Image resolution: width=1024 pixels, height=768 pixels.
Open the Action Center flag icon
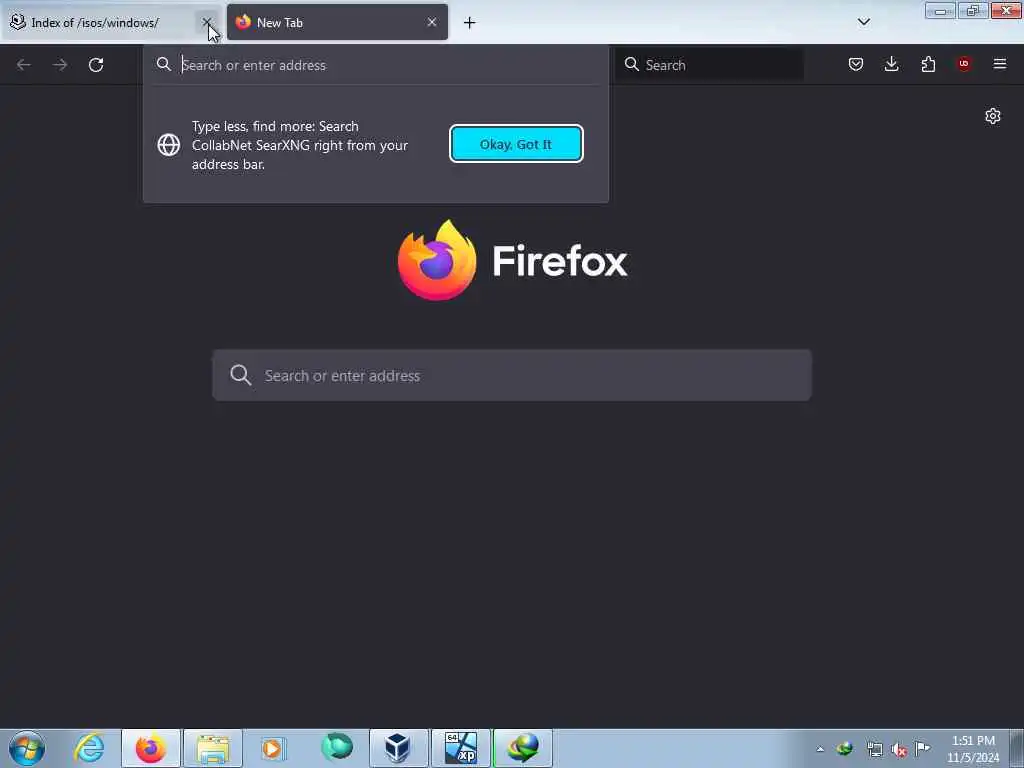(x=923, y=748)
